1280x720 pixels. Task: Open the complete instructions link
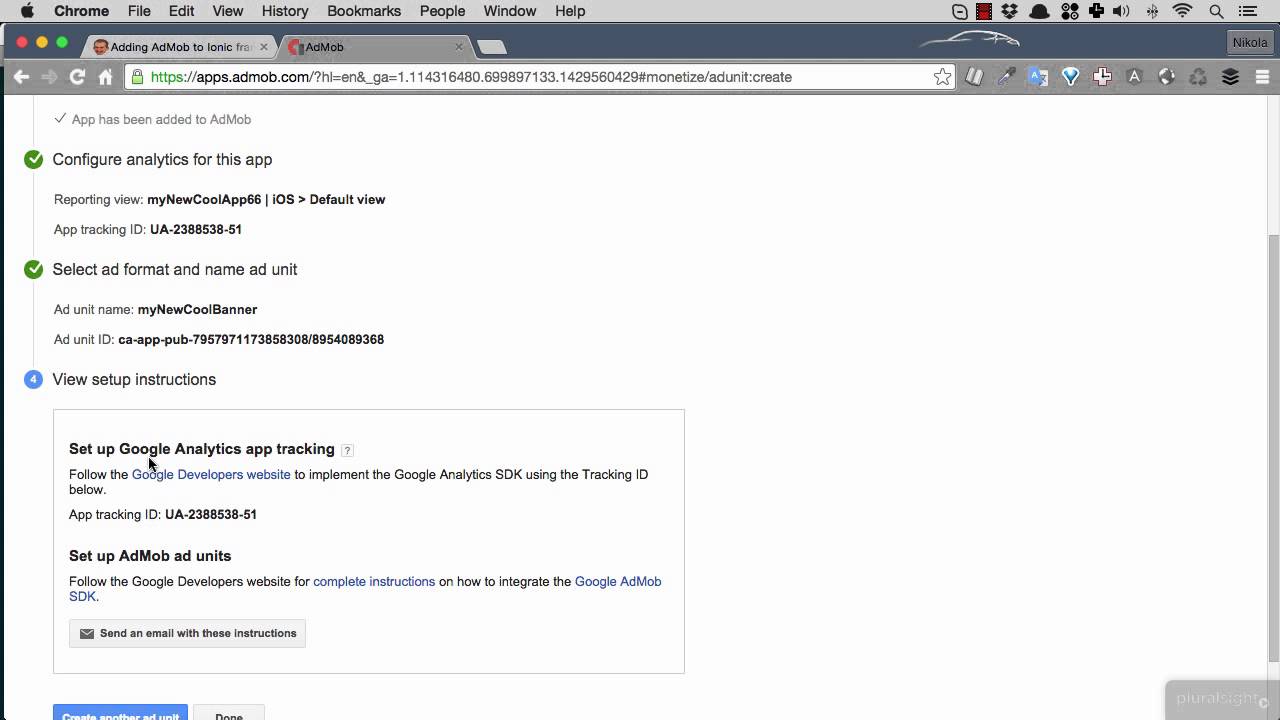point(374,582)
